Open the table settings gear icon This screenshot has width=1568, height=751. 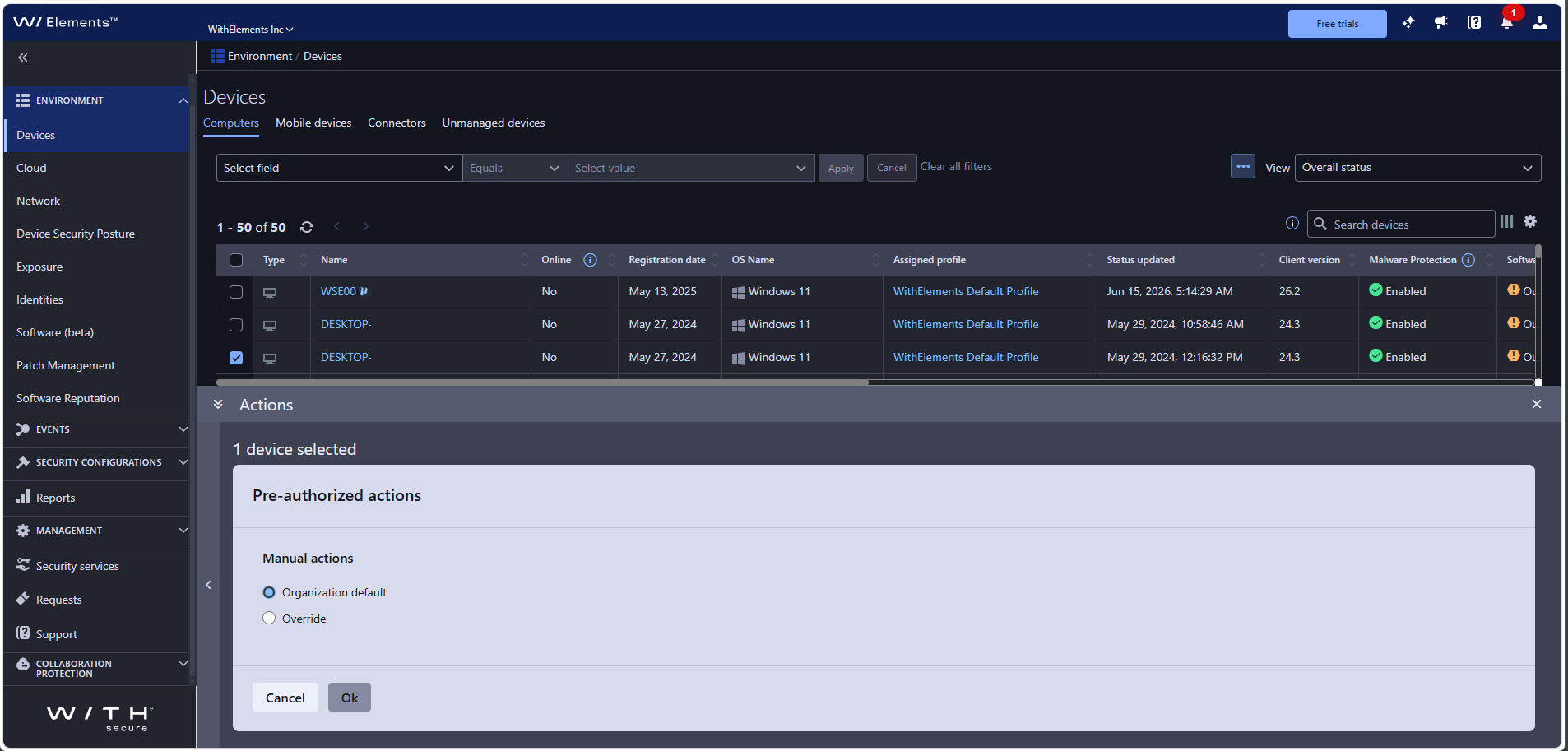tap(1530, 221)
